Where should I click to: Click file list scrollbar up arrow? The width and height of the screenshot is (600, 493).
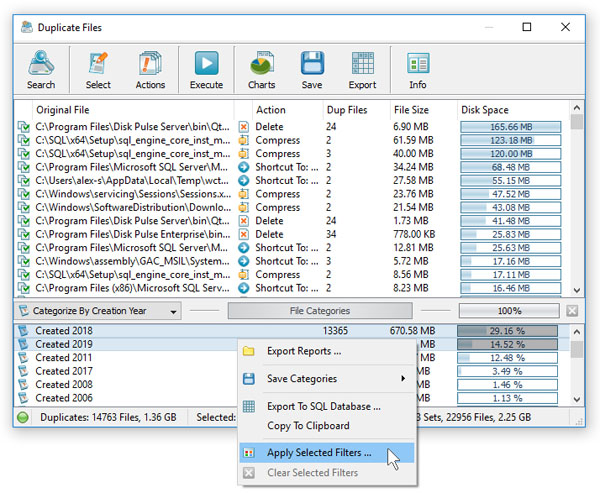click(x=577, y=108)
